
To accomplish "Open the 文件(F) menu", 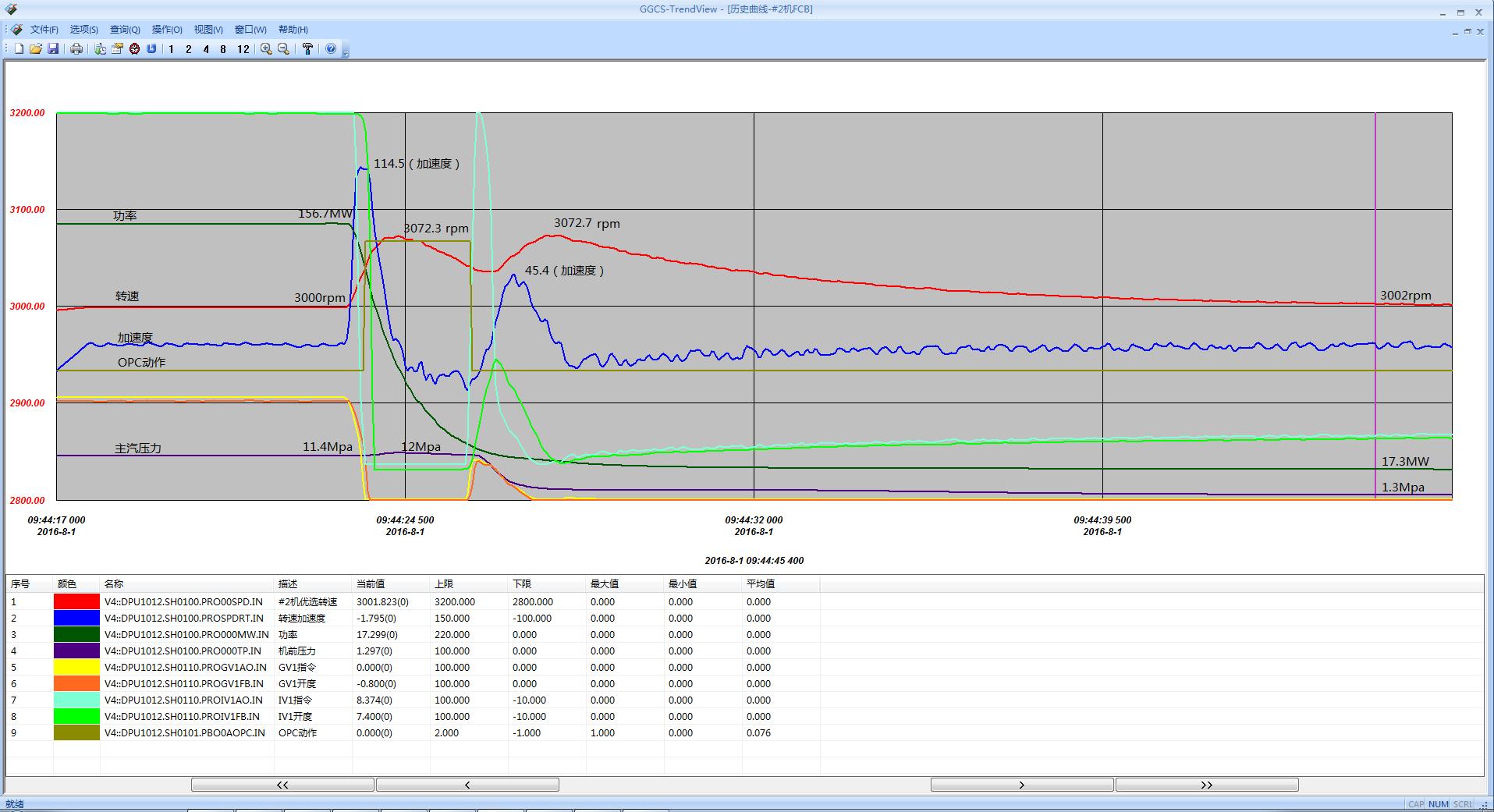I will (44, 30).
